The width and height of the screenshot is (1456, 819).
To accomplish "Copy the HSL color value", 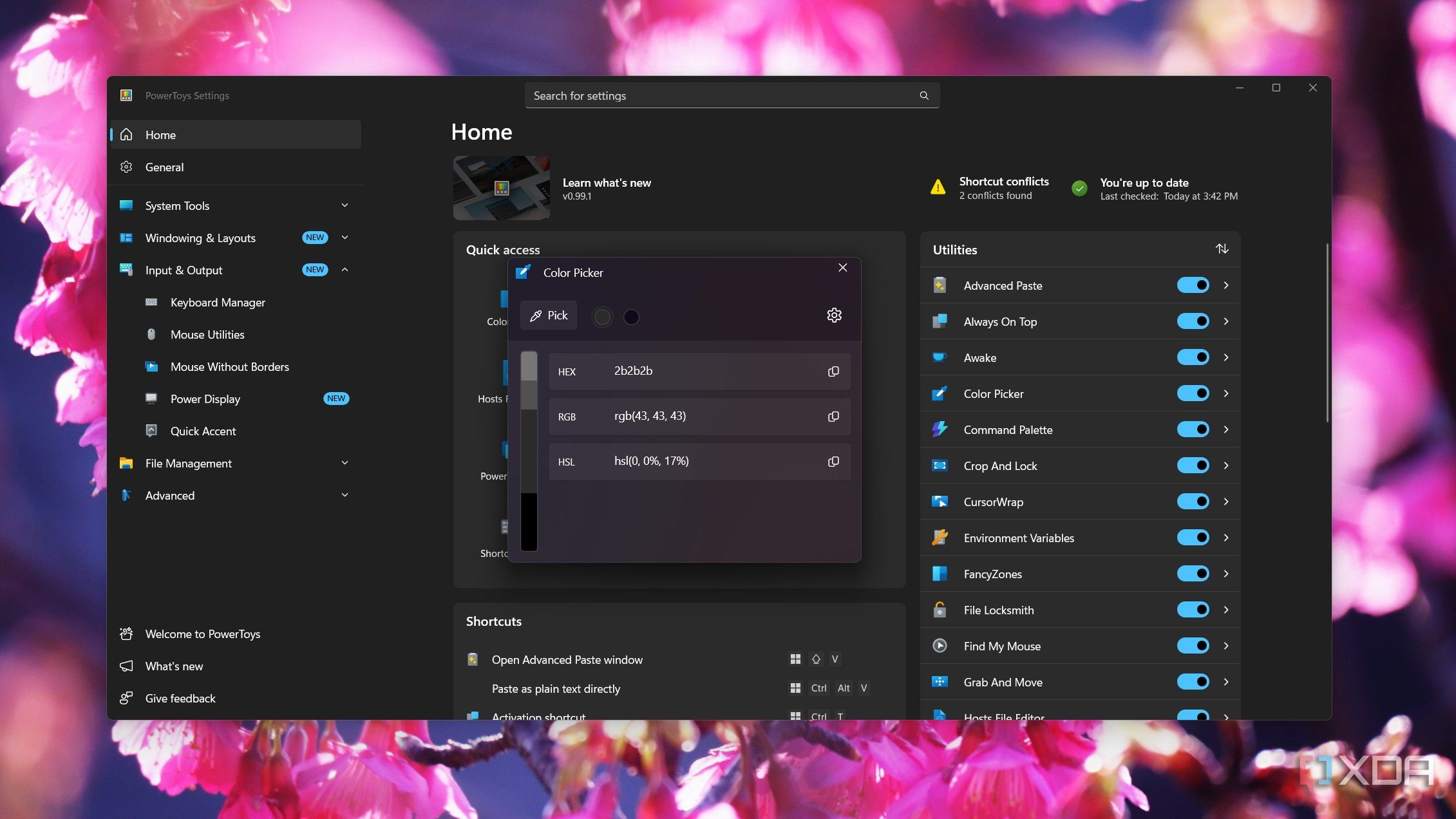I will [833, 462].
